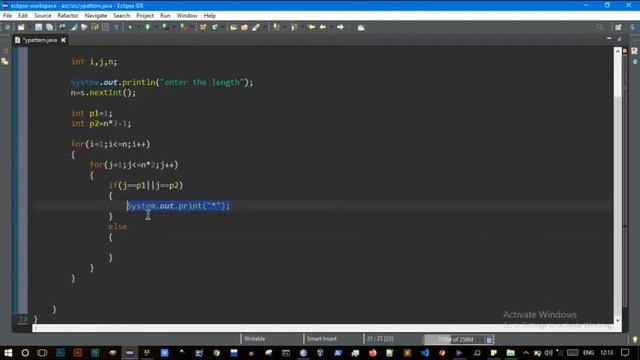Click the 'Writable' status bar entry
640x360 pixels.
click(x=254, y=339)
